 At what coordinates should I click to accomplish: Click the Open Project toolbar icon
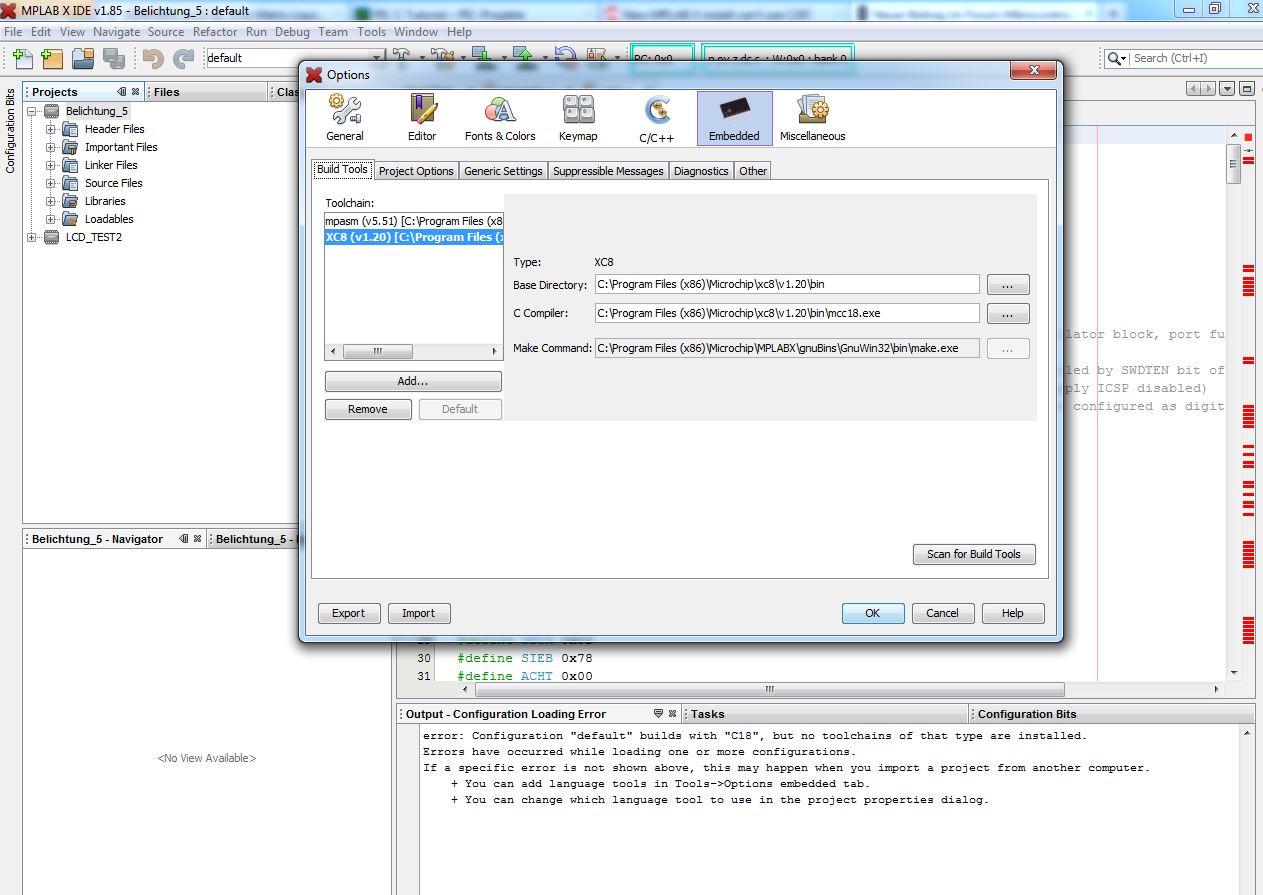tap(82, 59)
